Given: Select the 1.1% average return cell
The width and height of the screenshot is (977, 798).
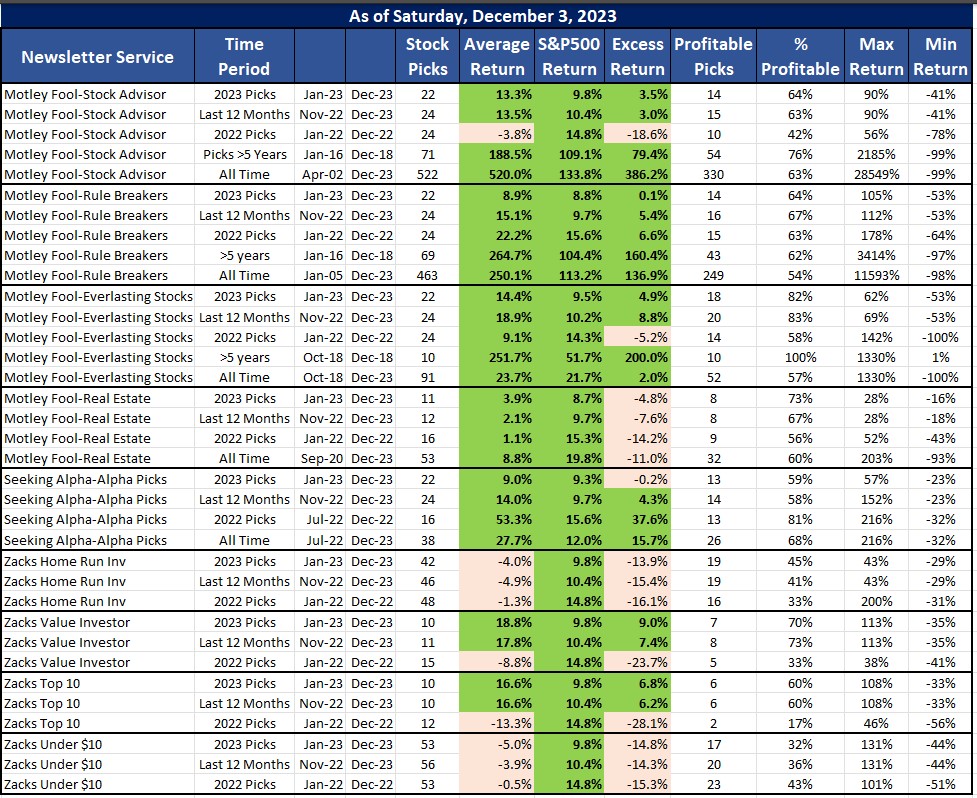Looking at the screenshot, I should 497,439.
